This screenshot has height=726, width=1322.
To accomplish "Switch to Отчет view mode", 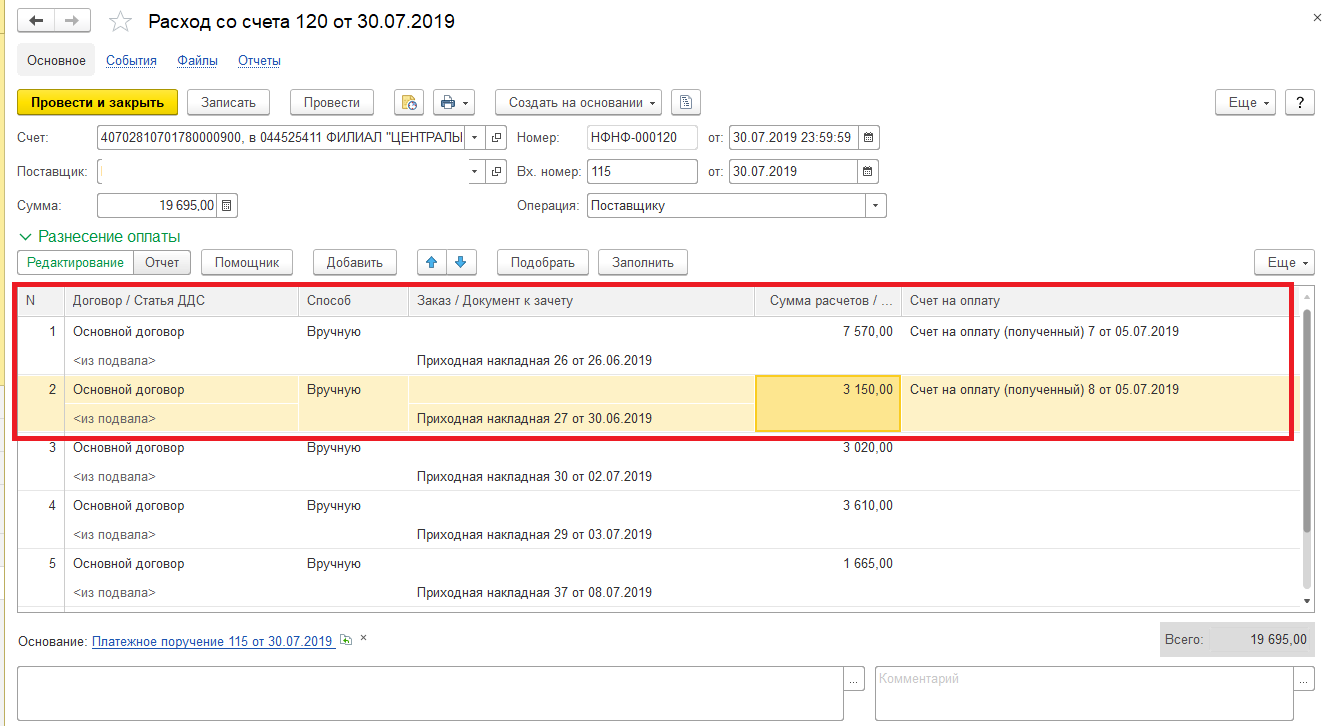I will 162,262.
